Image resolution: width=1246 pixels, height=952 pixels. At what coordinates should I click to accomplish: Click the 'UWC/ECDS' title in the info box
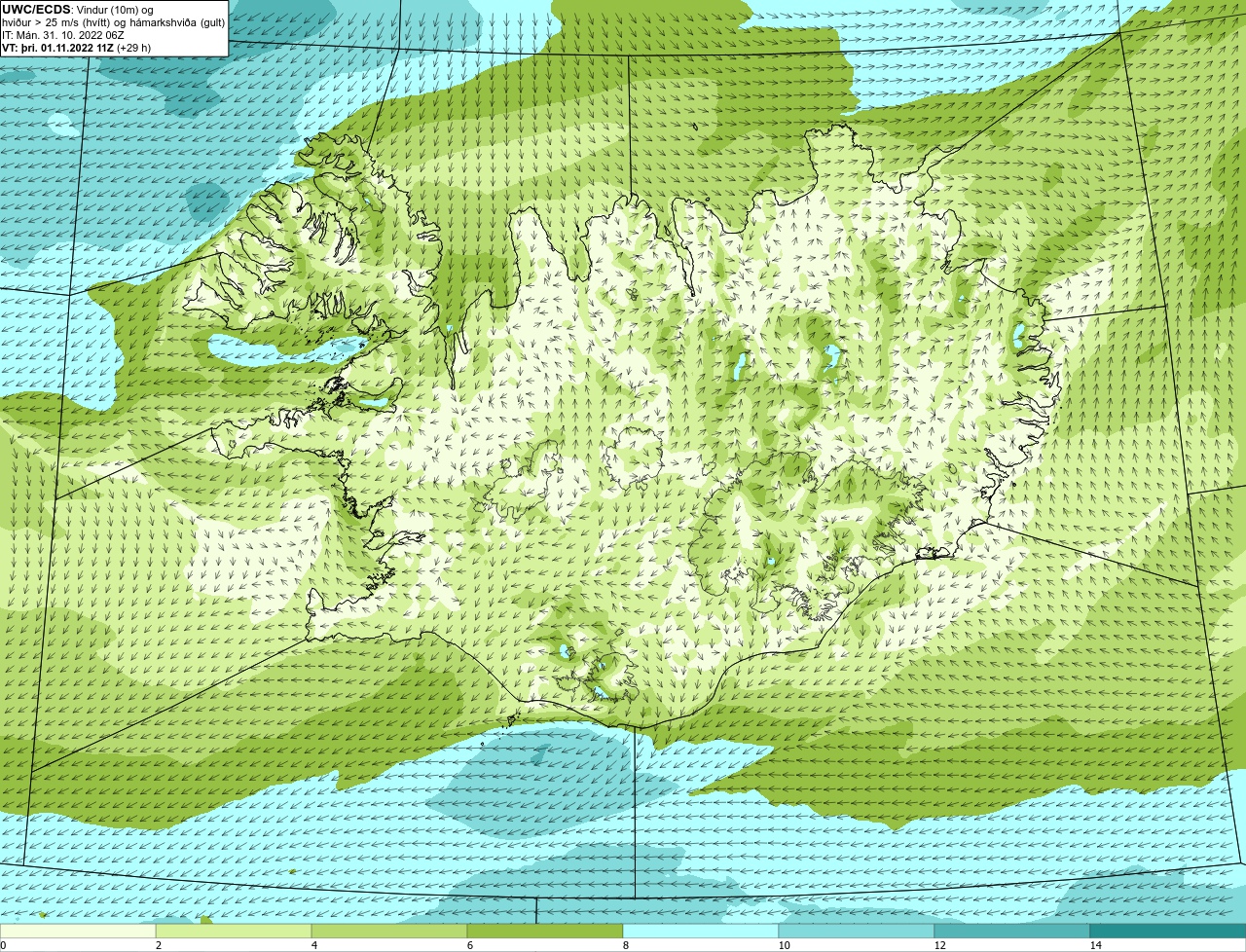(x=36, y=10)
